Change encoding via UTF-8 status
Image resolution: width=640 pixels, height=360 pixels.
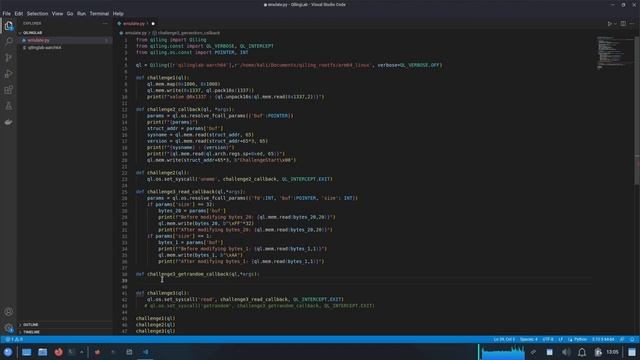pyautogui.click(x=548, y=340)
